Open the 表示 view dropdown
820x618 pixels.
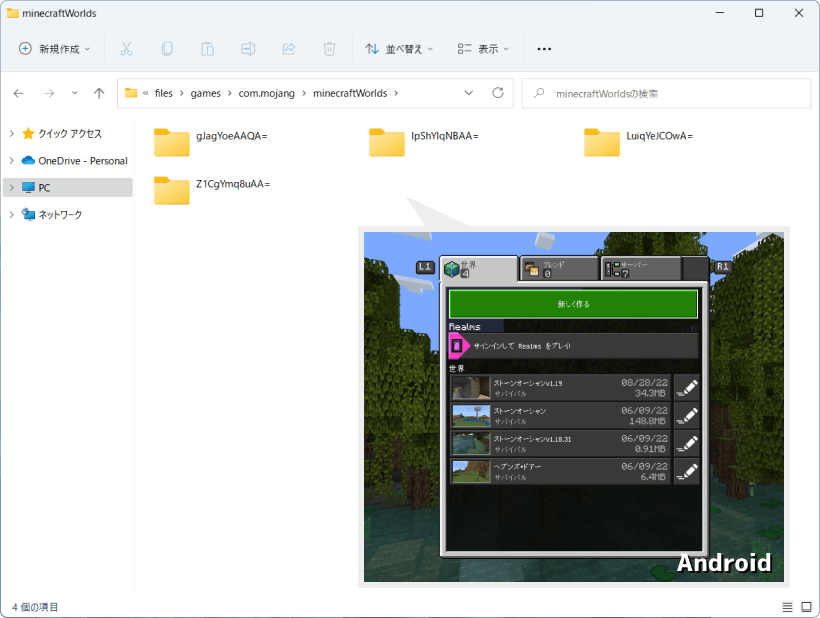(483, 49)
